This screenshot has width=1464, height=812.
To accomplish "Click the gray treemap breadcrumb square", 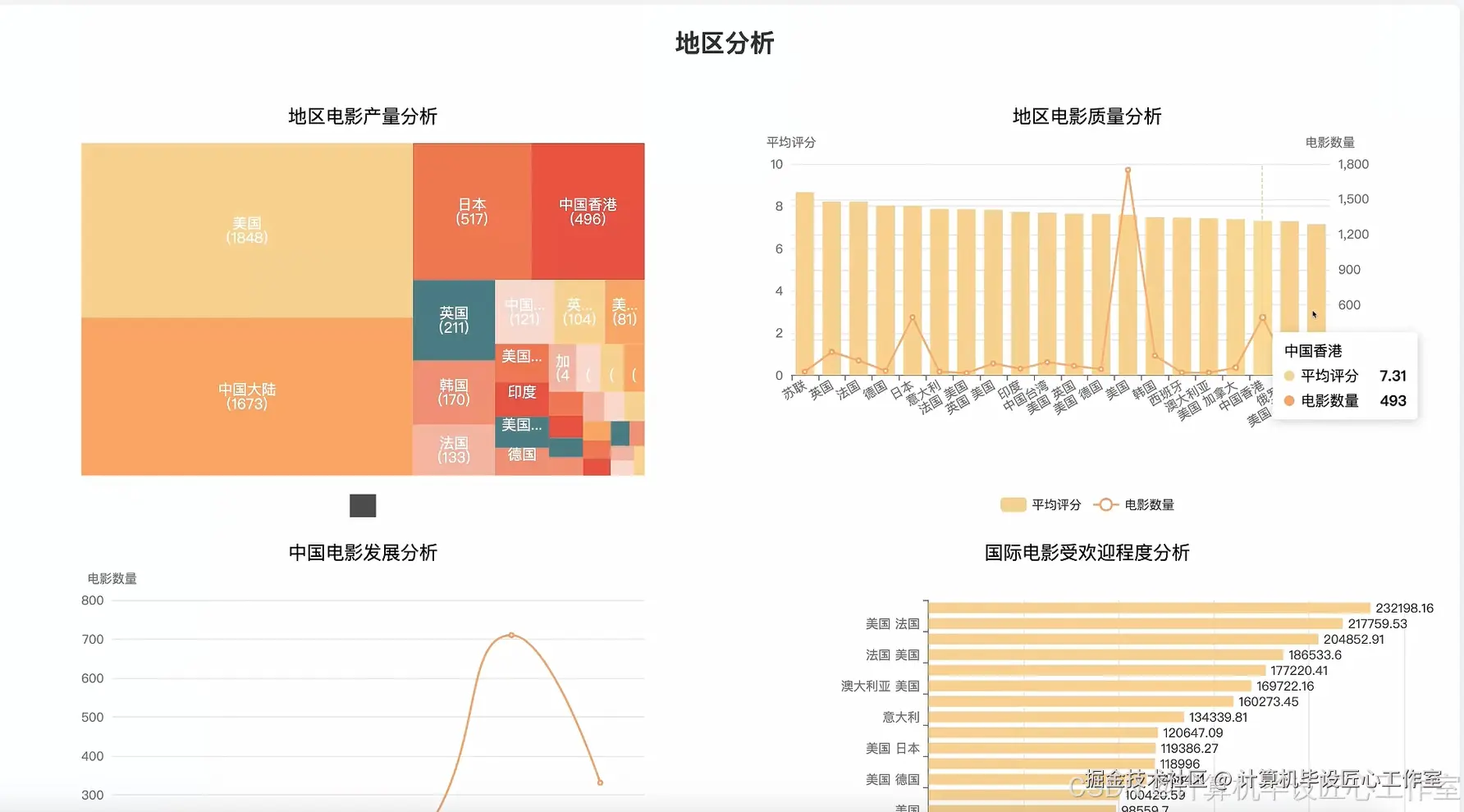I will click(362, 505).
